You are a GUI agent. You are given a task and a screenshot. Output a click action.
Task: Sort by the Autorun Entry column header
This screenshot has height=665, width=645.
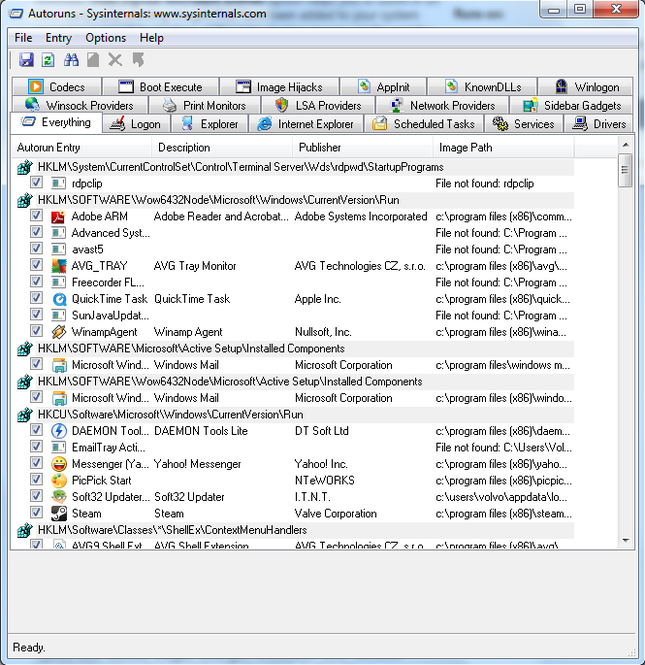click(x=81, y=148)
